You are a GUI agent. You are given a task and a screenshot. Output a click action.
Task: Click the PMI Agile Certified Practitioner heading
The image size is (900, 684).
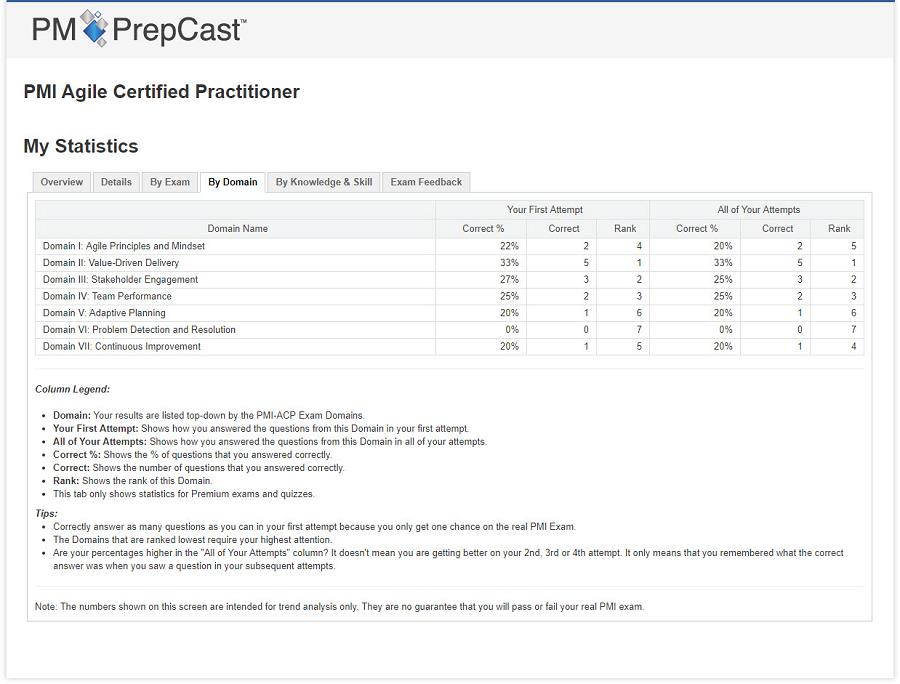(162, 92)
